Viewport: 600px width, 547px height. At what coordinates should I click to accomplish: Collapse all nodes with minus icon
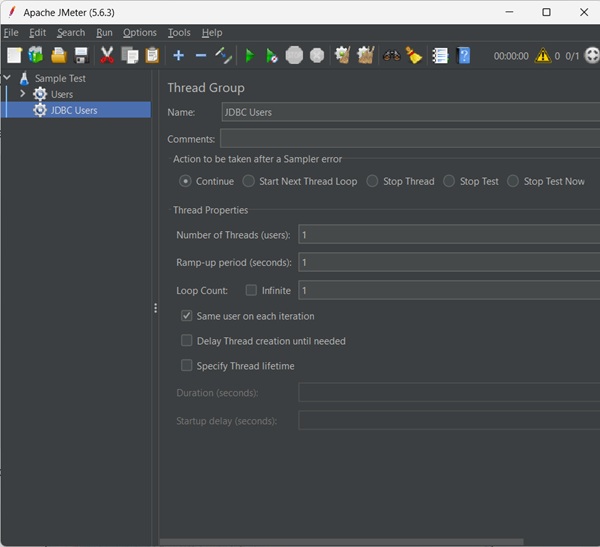point(201,56)
